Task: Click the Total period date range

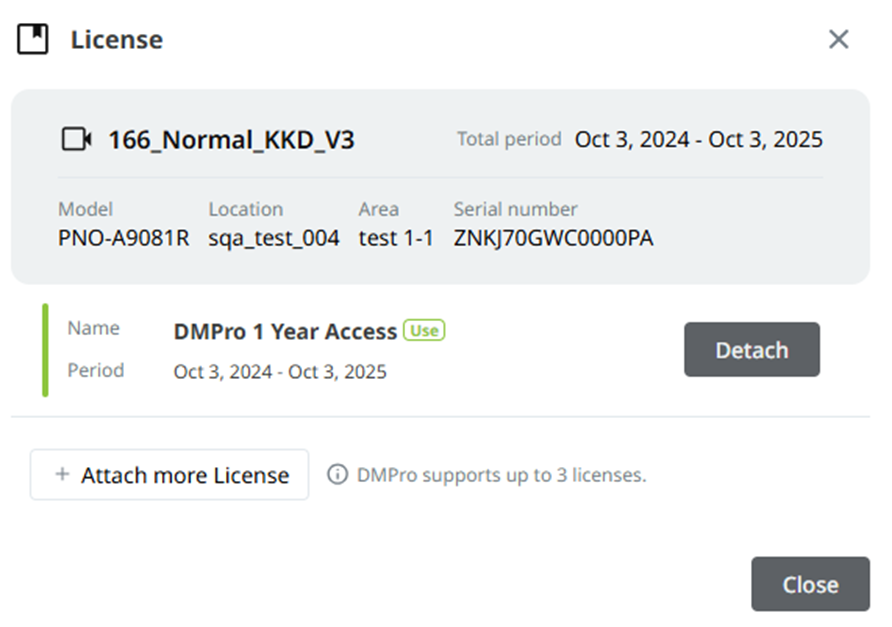Action: (x=699, y=139)
